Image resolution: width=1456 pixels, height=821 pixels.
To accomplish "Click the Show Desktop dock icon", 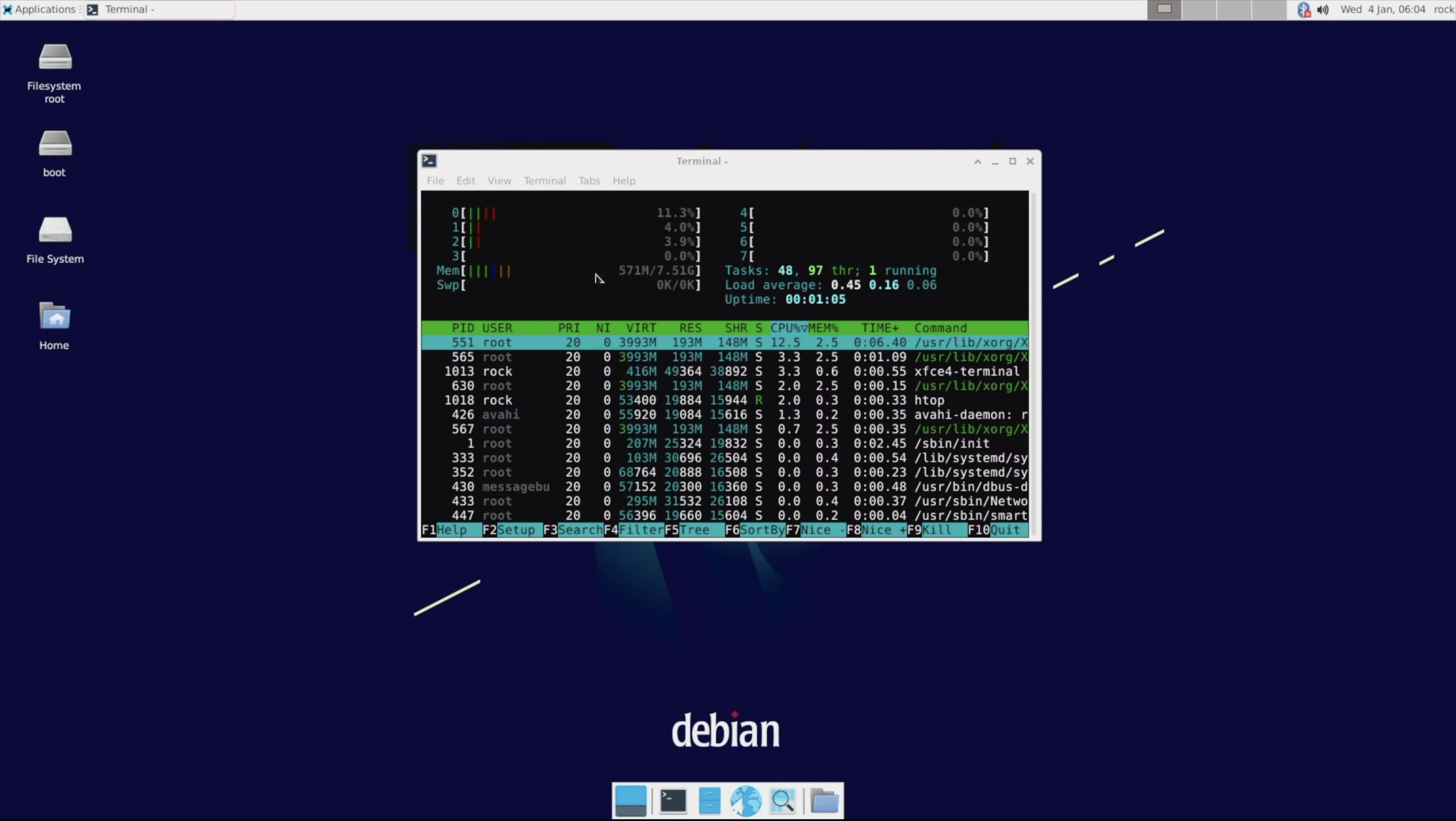I will point(630,801).
